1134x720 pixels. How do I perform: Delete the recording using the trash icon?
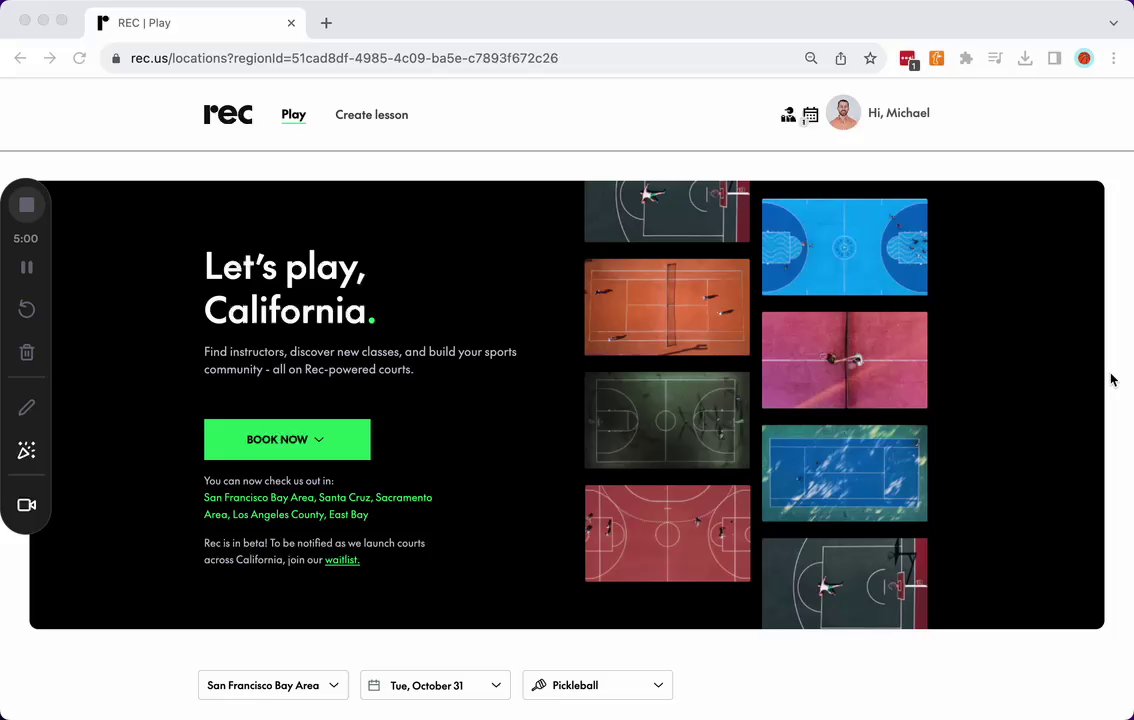coord(27,352)
